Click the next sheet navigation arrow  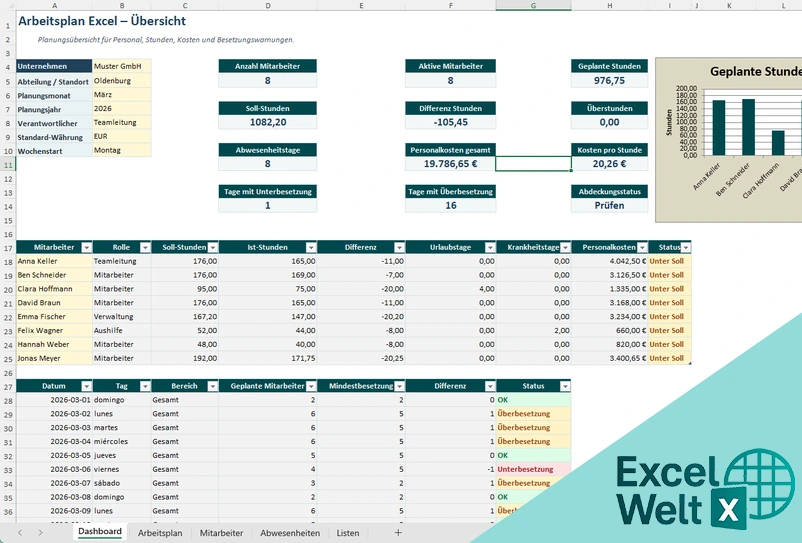40,533
